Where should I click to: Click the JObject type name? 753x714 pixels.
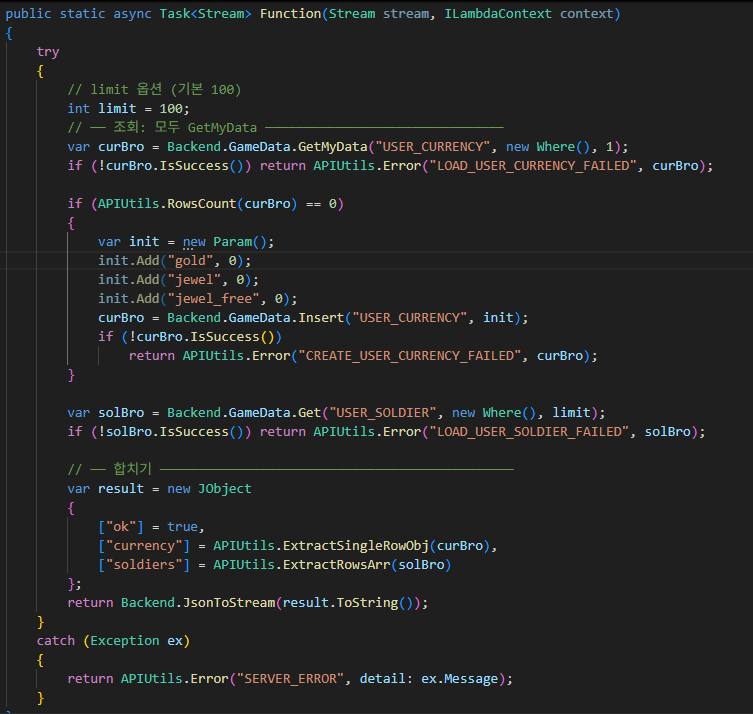click(225, 488)
